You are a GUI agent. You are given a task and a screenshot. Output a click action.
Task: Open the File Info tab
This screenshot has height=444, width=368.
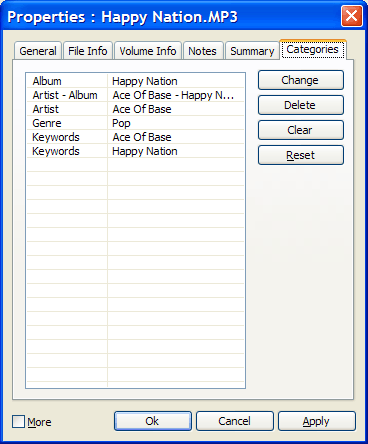88,51
